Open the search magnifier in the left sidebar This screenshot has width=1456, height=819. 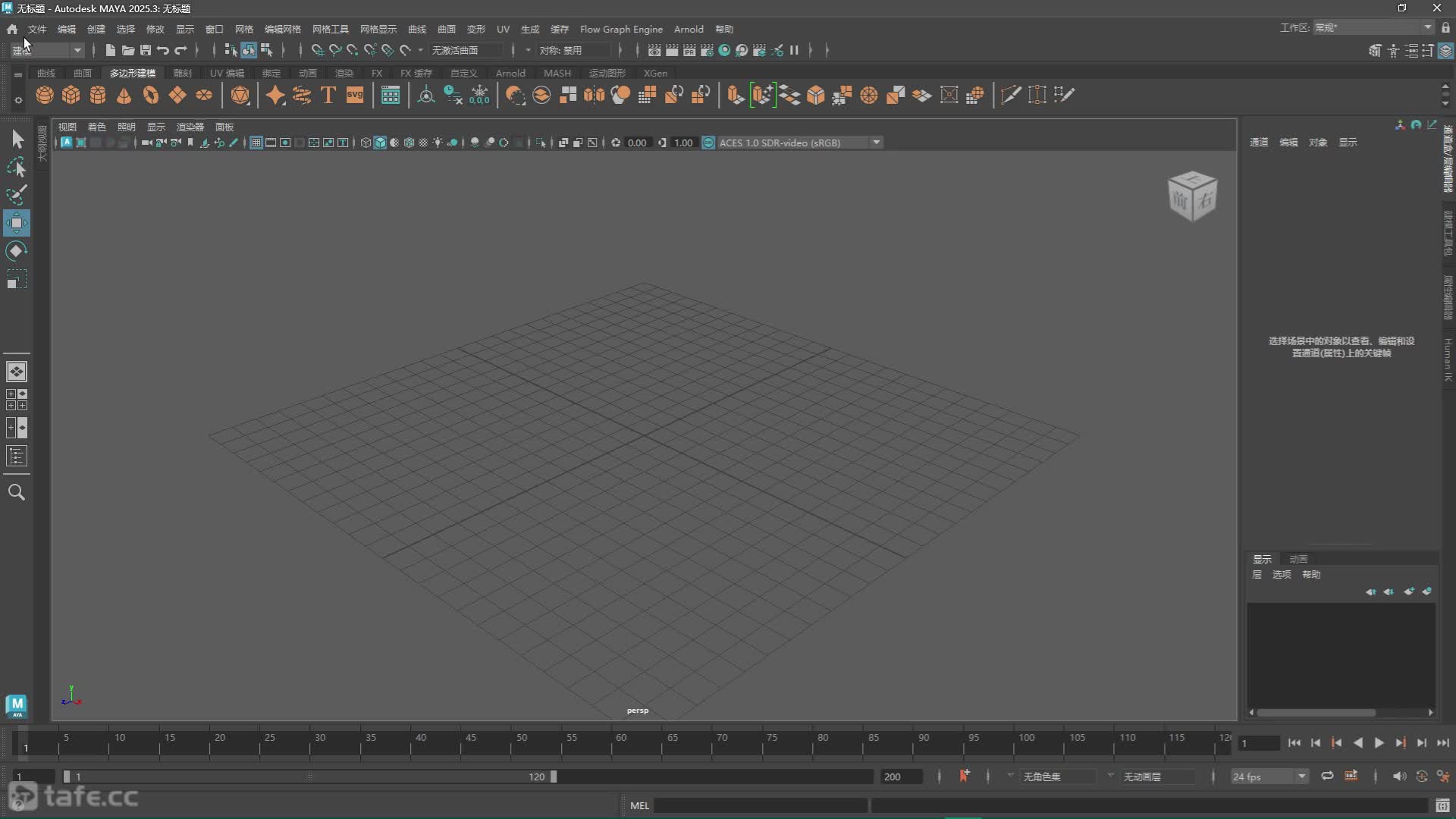click(x=17, y=493)
